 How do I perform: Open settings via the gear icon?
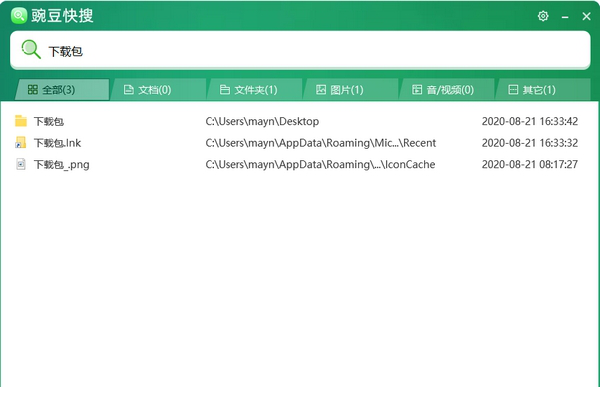(x=543, y=16)
